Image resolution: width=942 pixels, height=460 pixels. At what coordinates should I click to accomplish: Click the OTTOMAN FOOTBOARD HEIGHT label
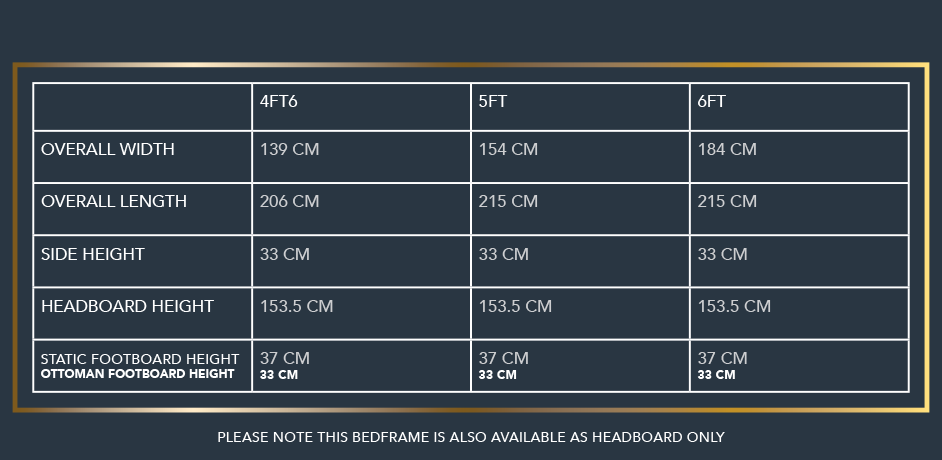138,375
